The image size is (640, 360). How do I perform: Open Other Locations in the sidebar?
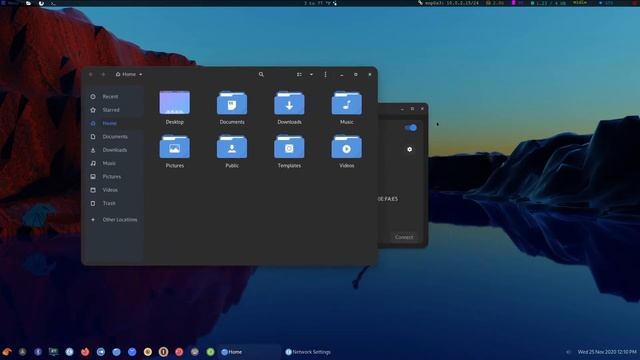pyautogui.click(x=114, y=220)
